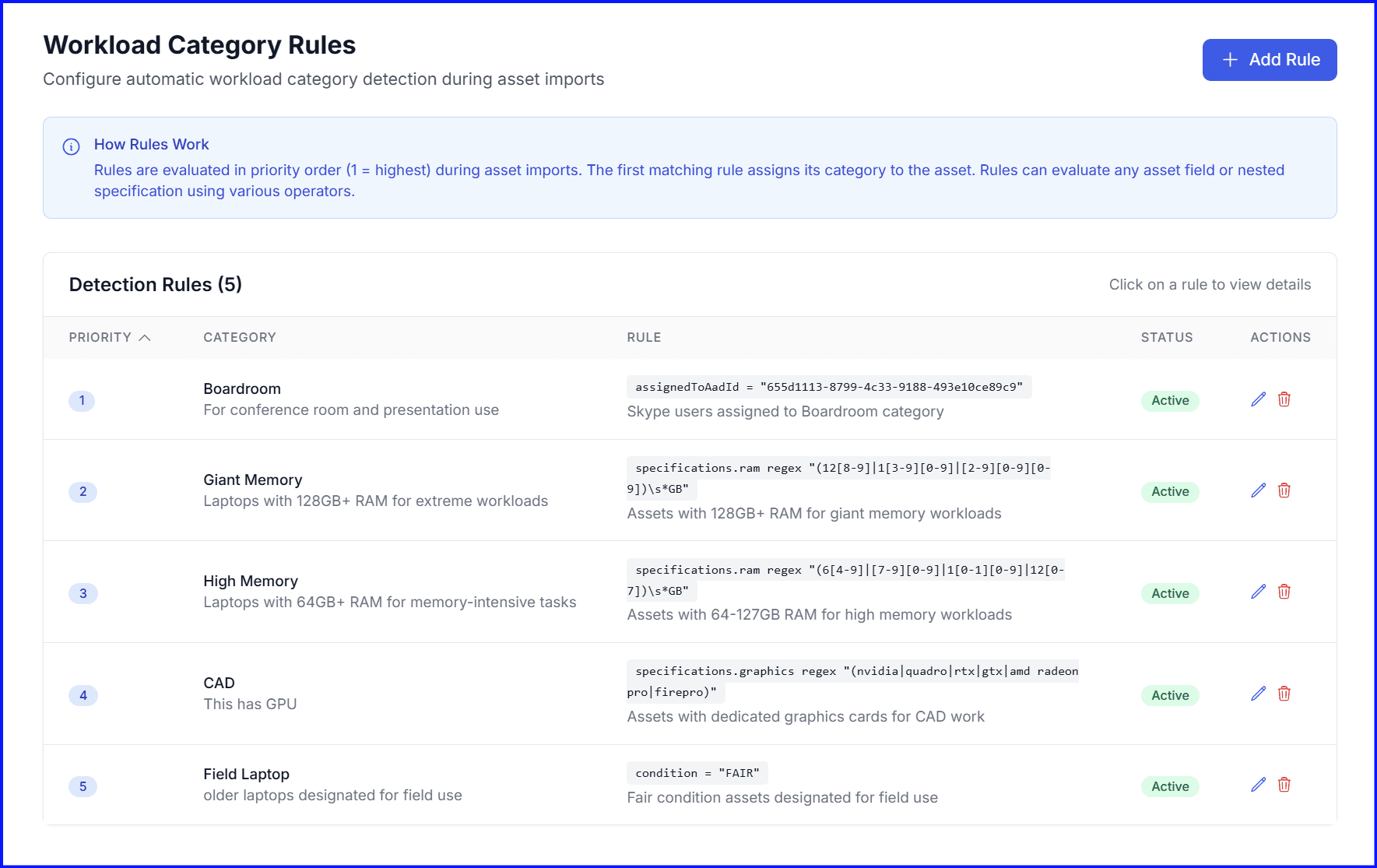1377x868 pixels.
Task: Edit the Field Laptop rule
Action: [1258, 785]
